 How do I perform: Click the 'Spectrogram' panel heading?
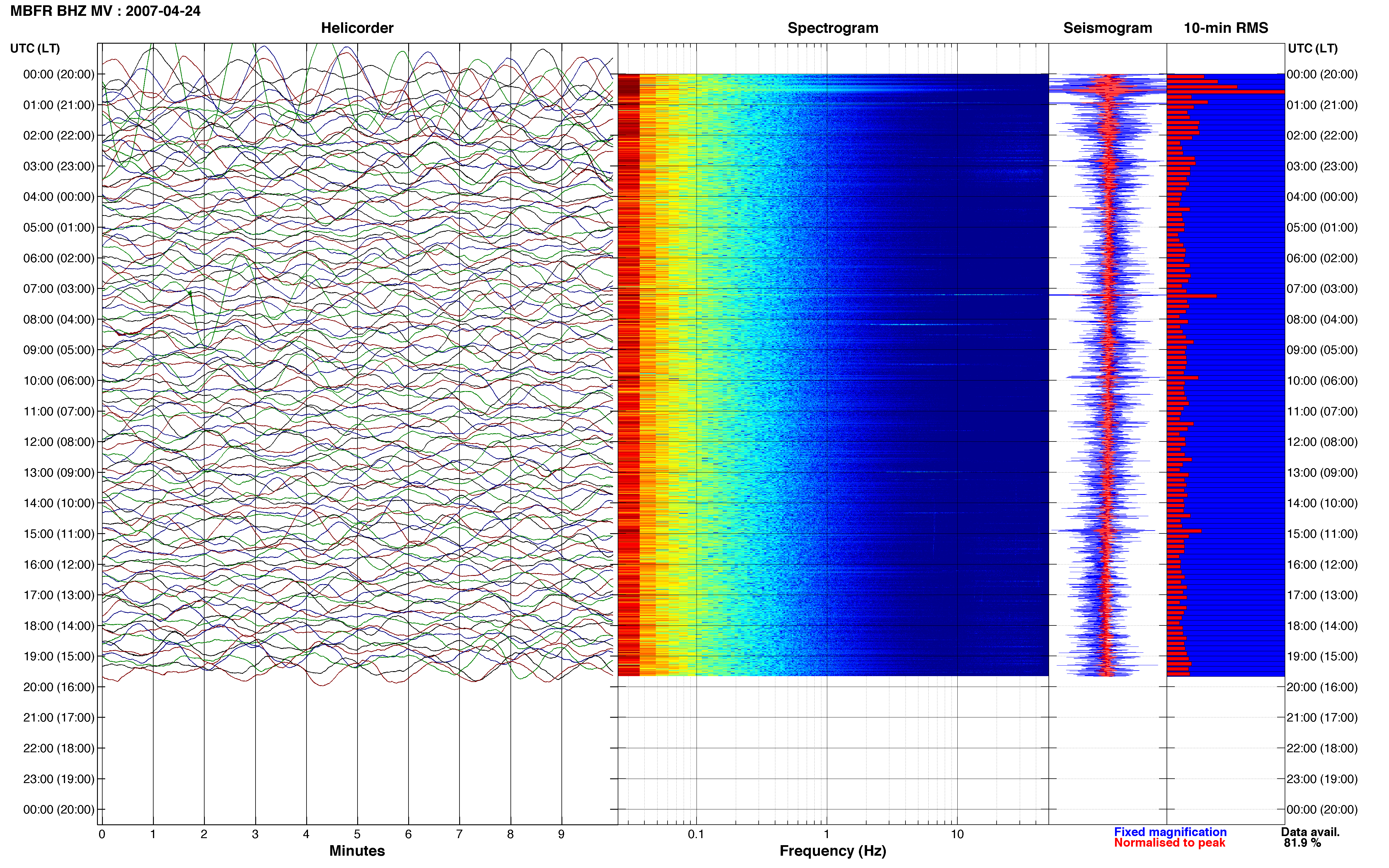click(833, 28)
